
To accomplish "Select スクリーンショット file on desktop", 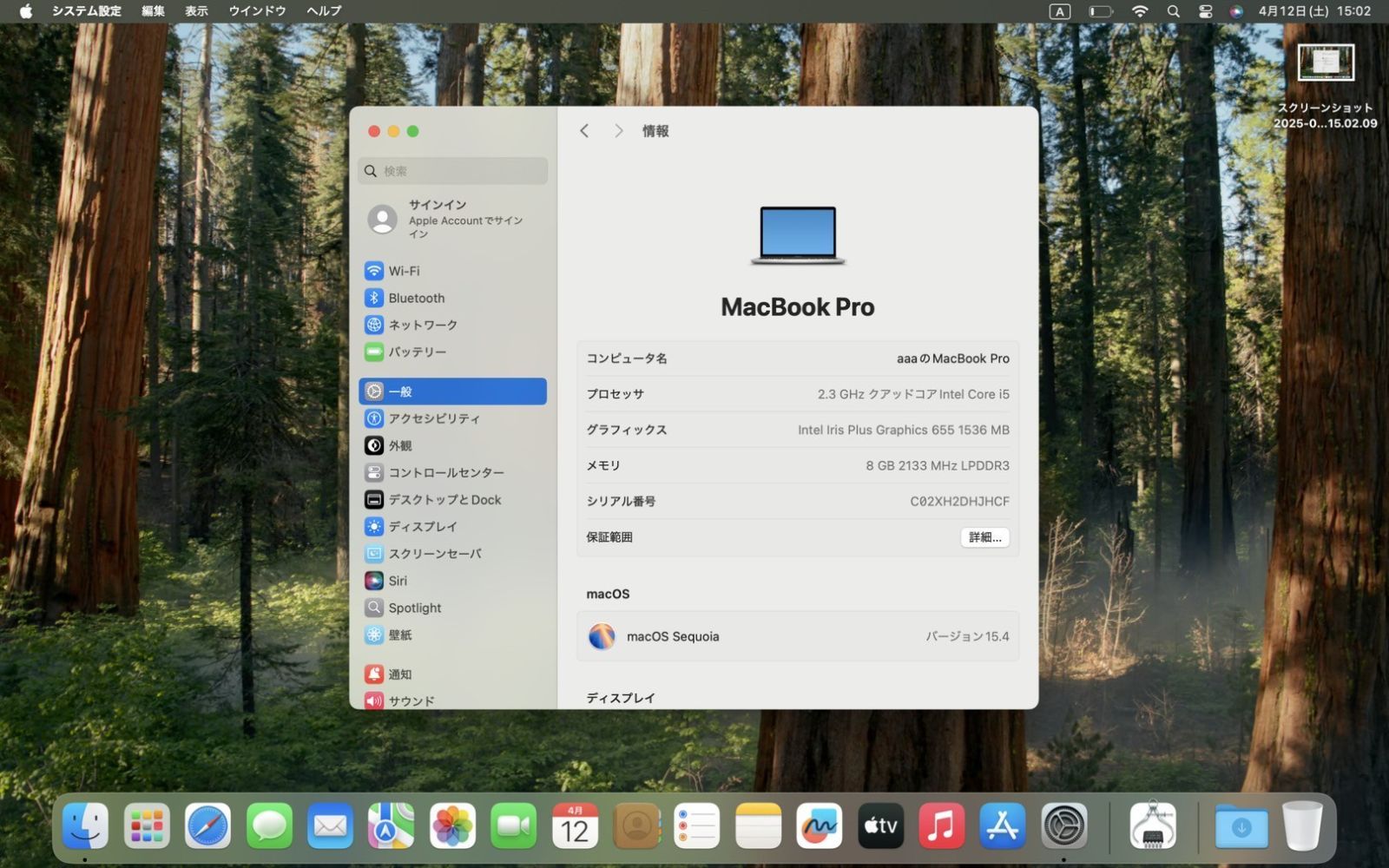I will [1326, 87].
